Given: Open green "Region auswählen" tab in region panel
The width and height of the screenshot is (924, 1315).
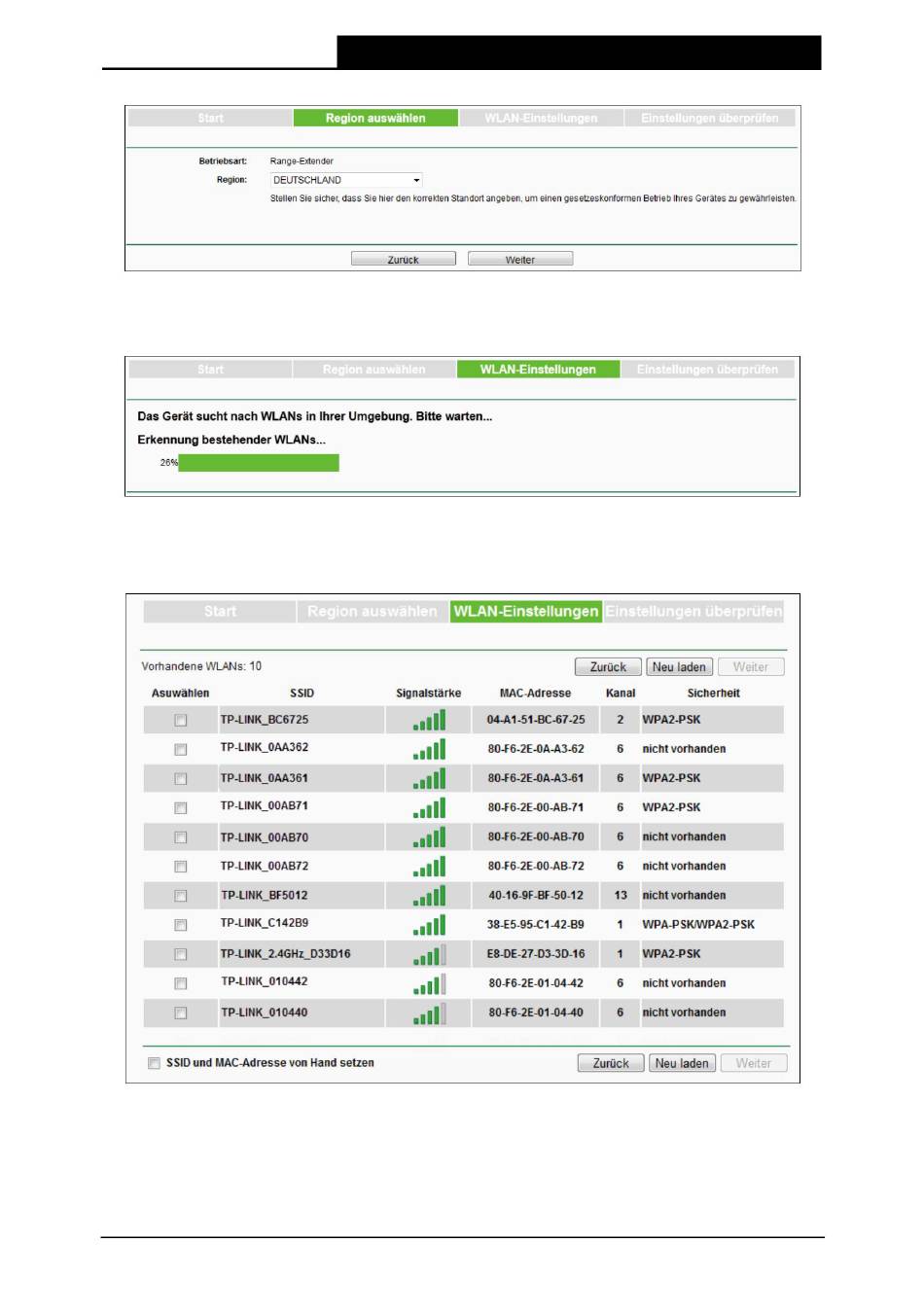Looking at the screenshot, I should pos(375,118).
